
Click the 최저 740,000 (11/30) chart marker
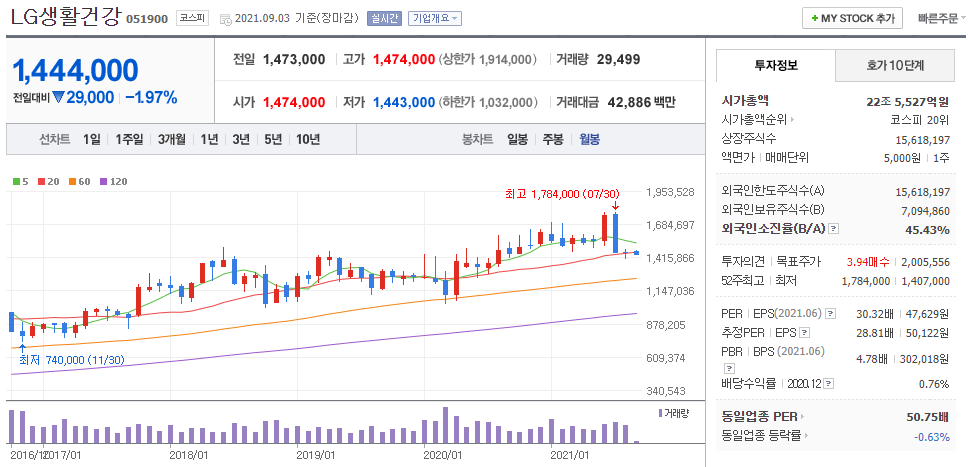[72, 359]
